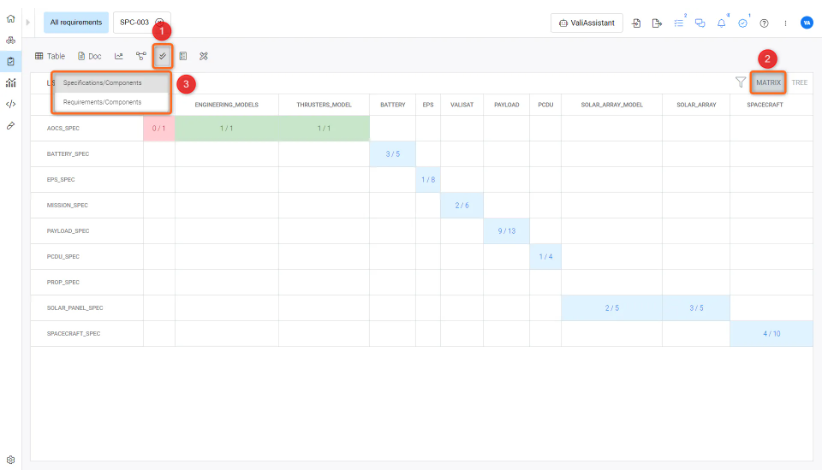Image resolution: width=827 pixels, height=475 pixels.
Task: Choose Specifications/Components from dropdown
Action: click(112, 83)
